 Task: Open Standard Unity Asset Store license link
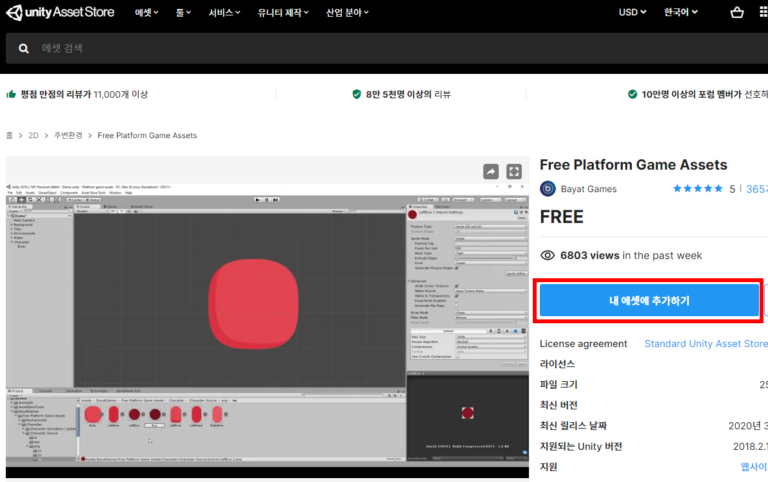tap(706, 344)
